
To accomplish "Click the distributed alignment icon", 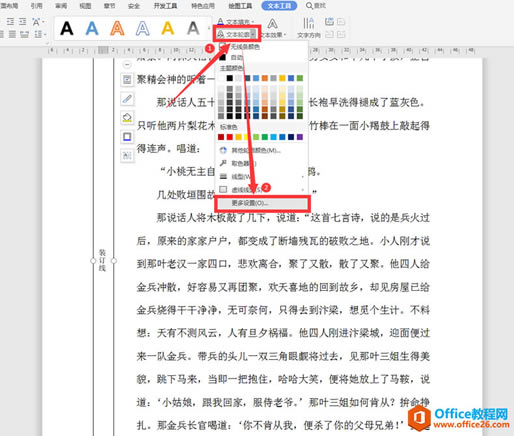I will [x=24, y=34].
